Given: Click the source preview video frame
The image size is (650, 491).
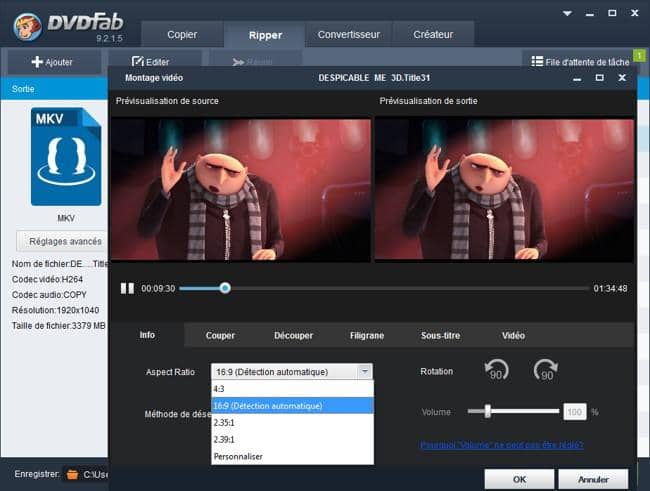Looking at the screenshot, I should click(241, 190).
